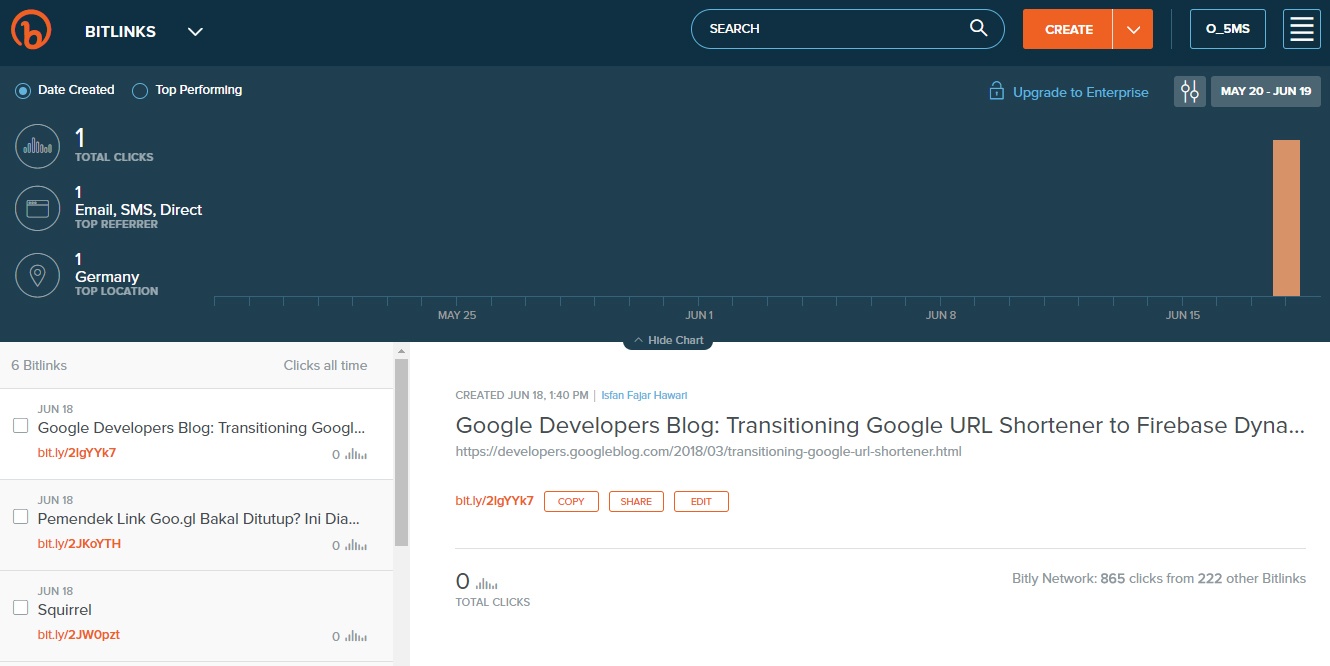Screen dimensions: 1330x666
Task: Select the Top Performing radio option
Action: 140,91
